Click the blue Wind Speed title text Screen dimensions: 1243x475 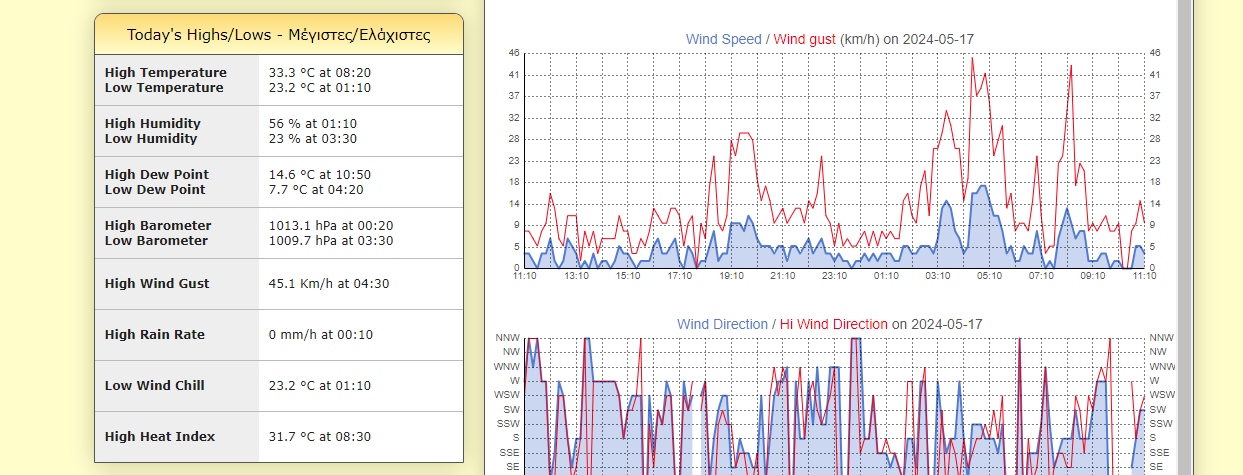pyautogui.click(x=723, y=39)
